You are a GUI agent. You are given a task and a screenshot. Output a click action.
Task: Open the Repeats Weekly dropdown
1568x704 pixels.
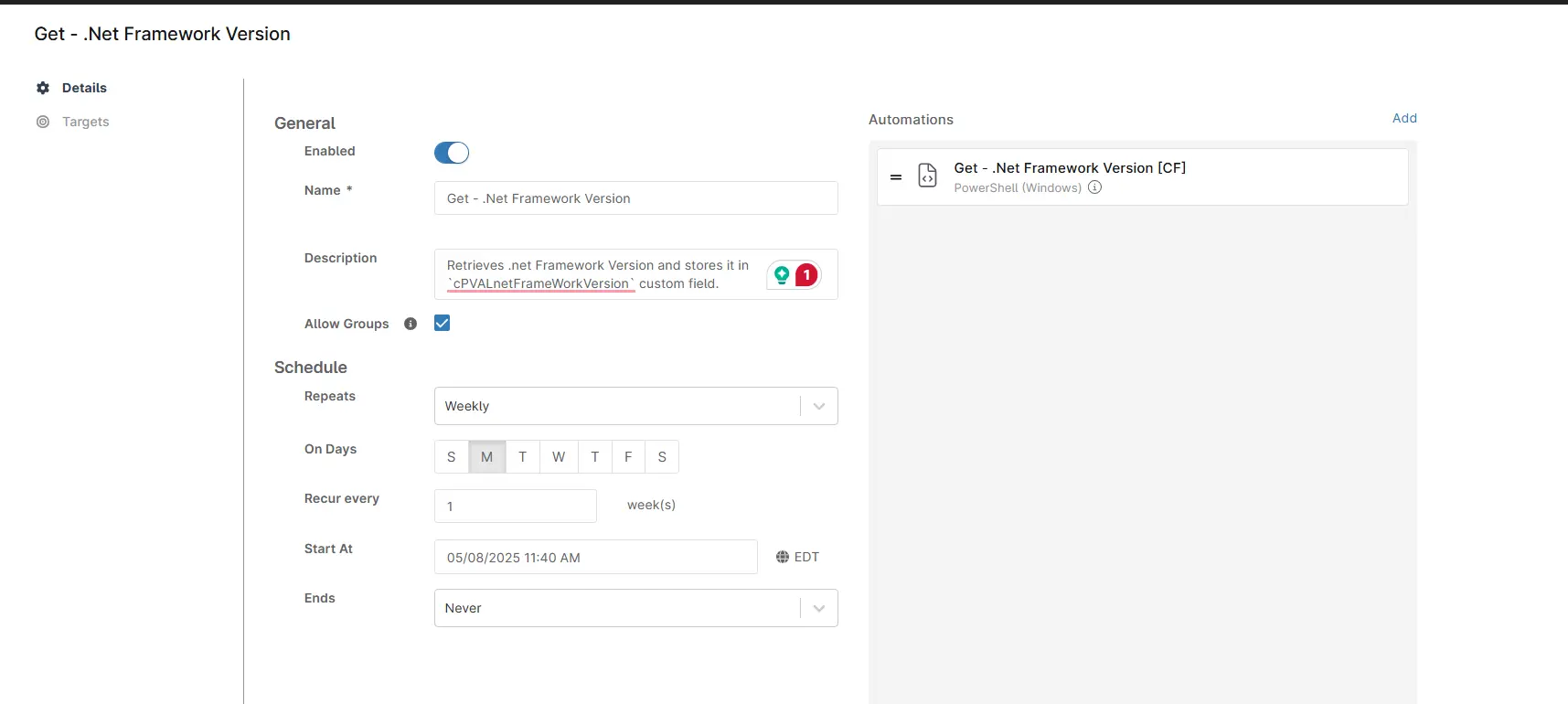coord(636,406)
